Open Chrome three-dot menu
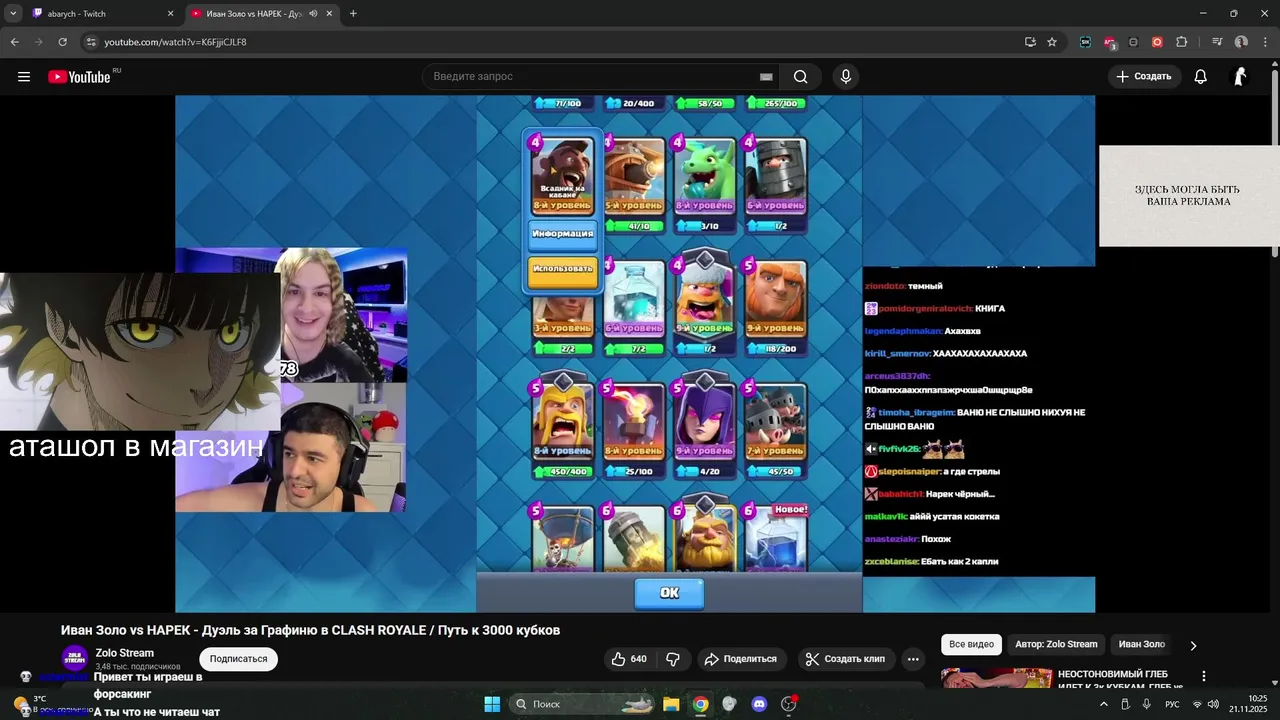 (1265, 42)
